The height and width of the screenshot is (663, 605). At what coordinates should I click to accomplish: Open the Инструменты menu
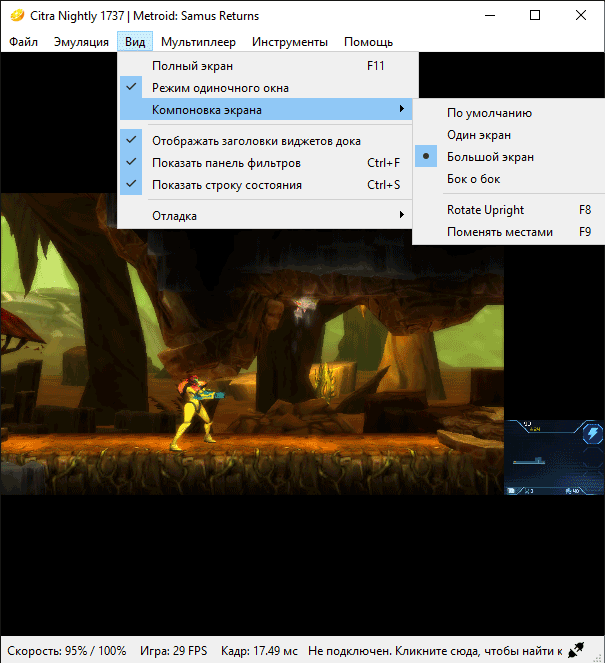tap(290, 42)
